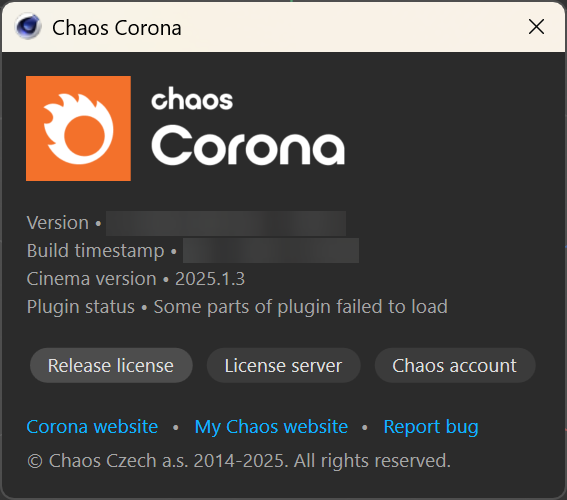The width and height of the screenshot is (567, 500).
Task: Click the blurred Build timestamp value
Action: coord(271,251)
